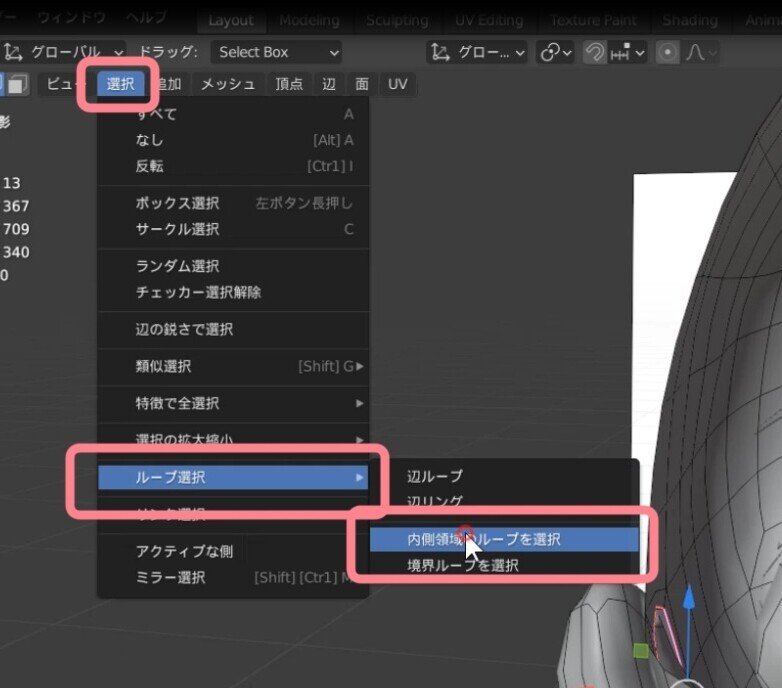Expand the 類似選択 submenu
The width and height of the screenshot is (782, 688).
pos(233,366)
